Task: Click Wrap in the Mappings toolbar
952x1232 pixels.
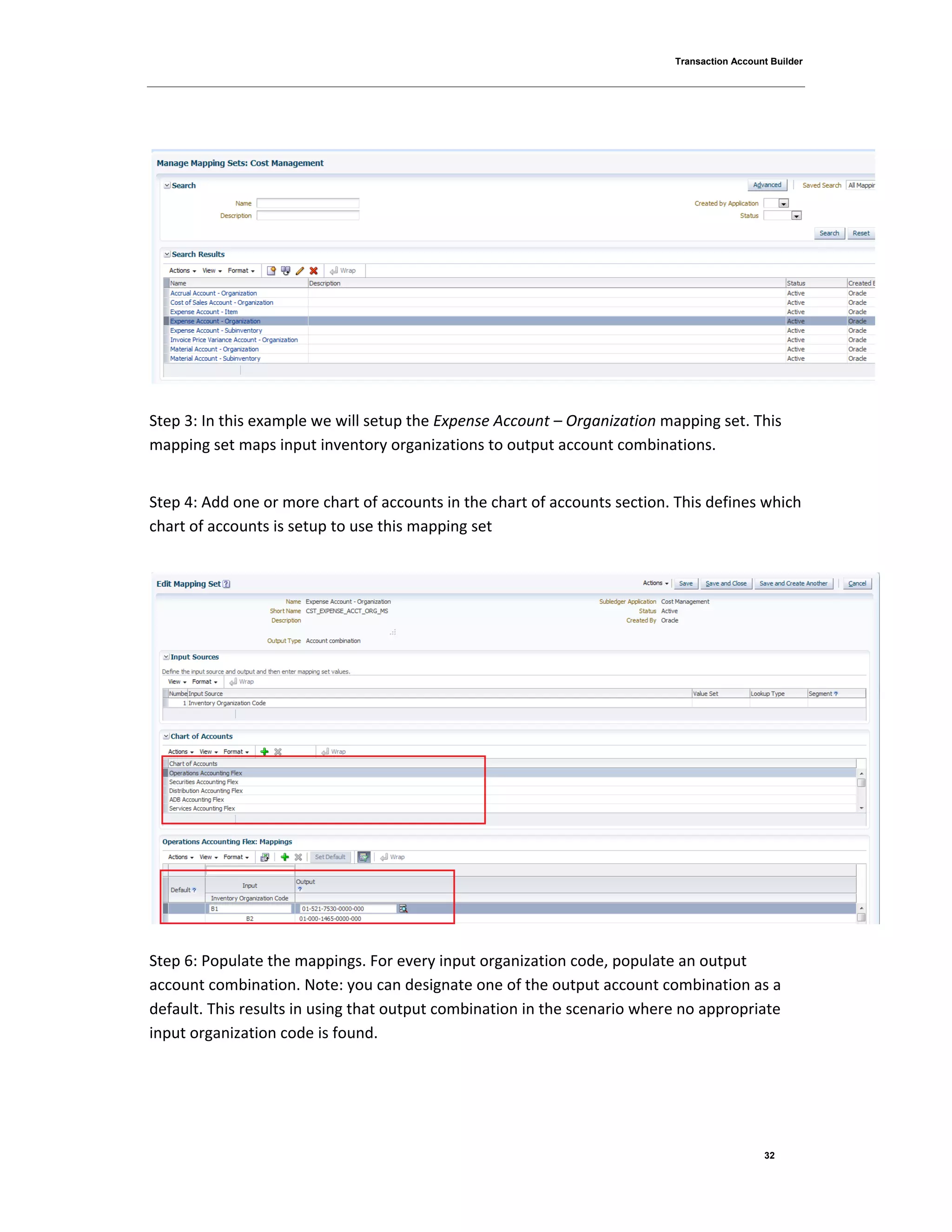Action: 392,857
